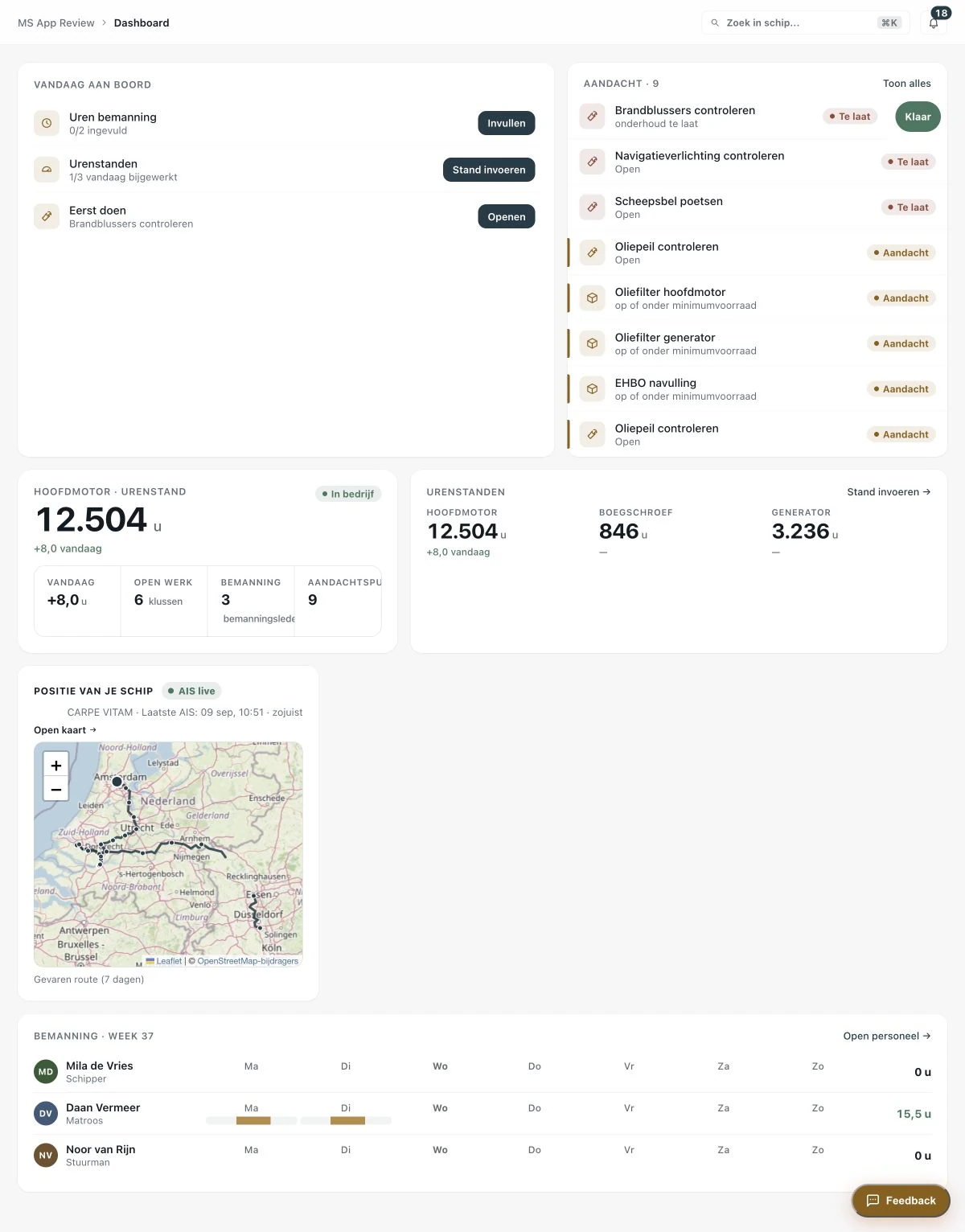Click the ship position marker near Amsterdam
Viewport: 965px width, 1232px height.
(x=117, y=781)
